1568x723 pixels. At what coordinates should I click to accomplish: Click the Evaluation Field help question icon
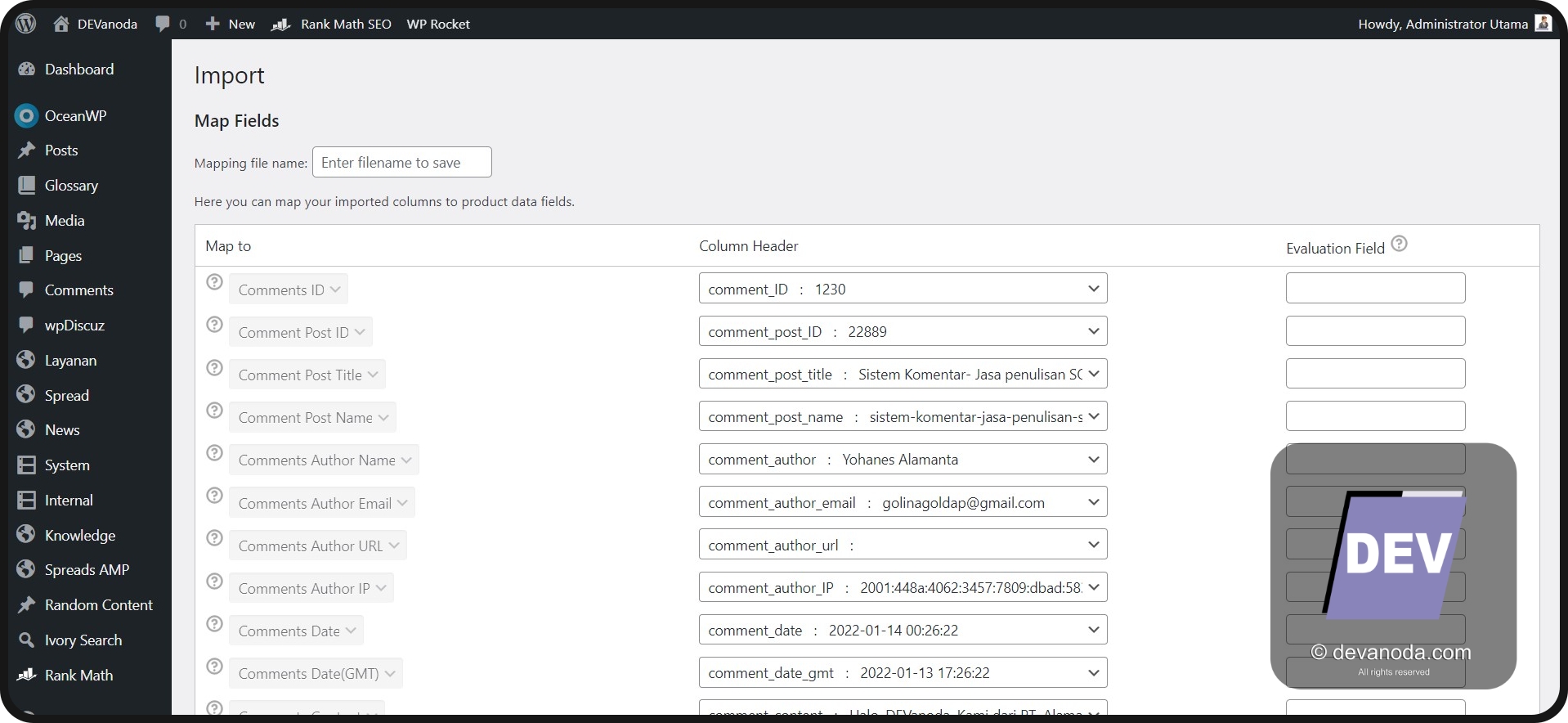tap(1399, 244)
